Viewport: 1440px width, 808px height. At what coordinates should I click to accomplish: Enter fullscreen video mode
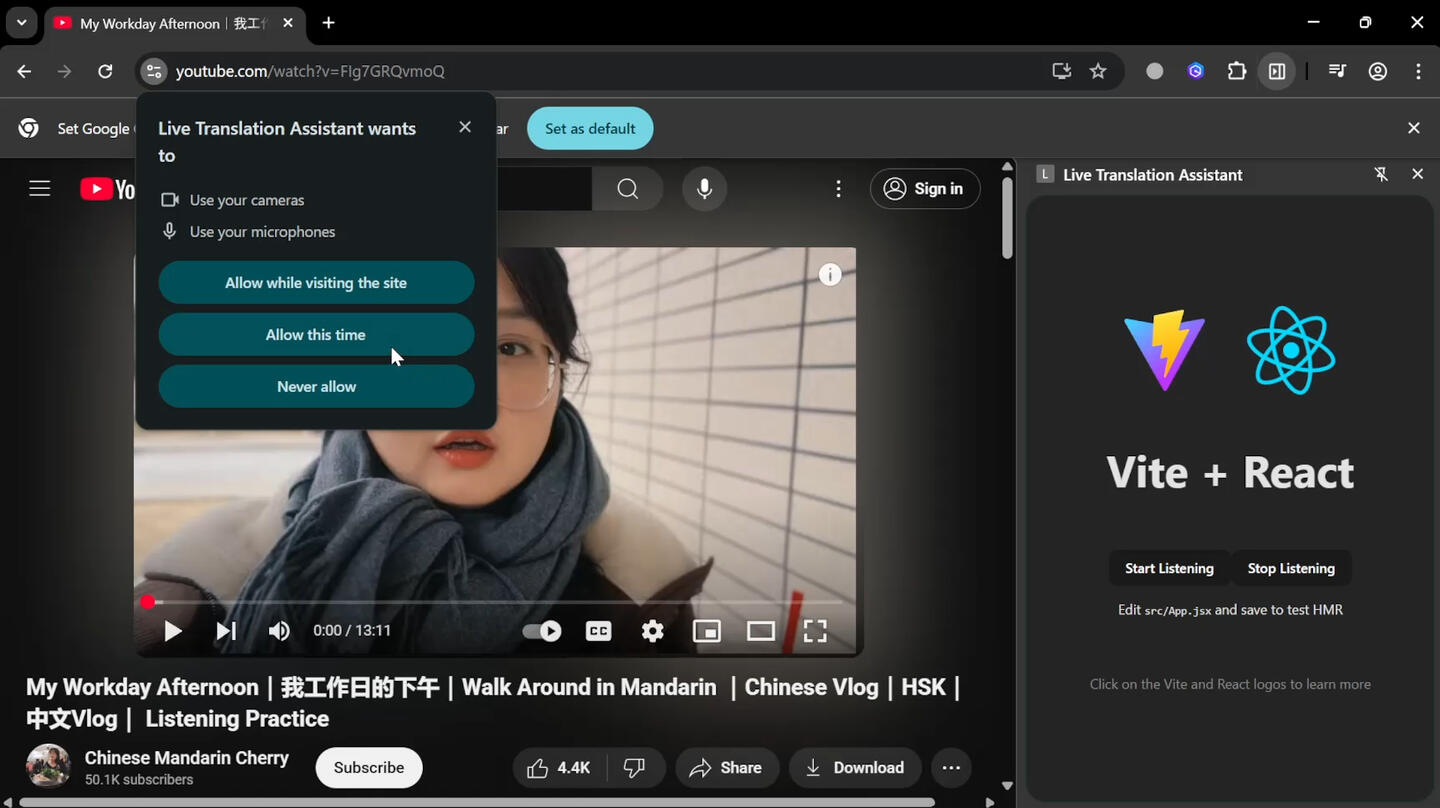click(x=815, y=631)
